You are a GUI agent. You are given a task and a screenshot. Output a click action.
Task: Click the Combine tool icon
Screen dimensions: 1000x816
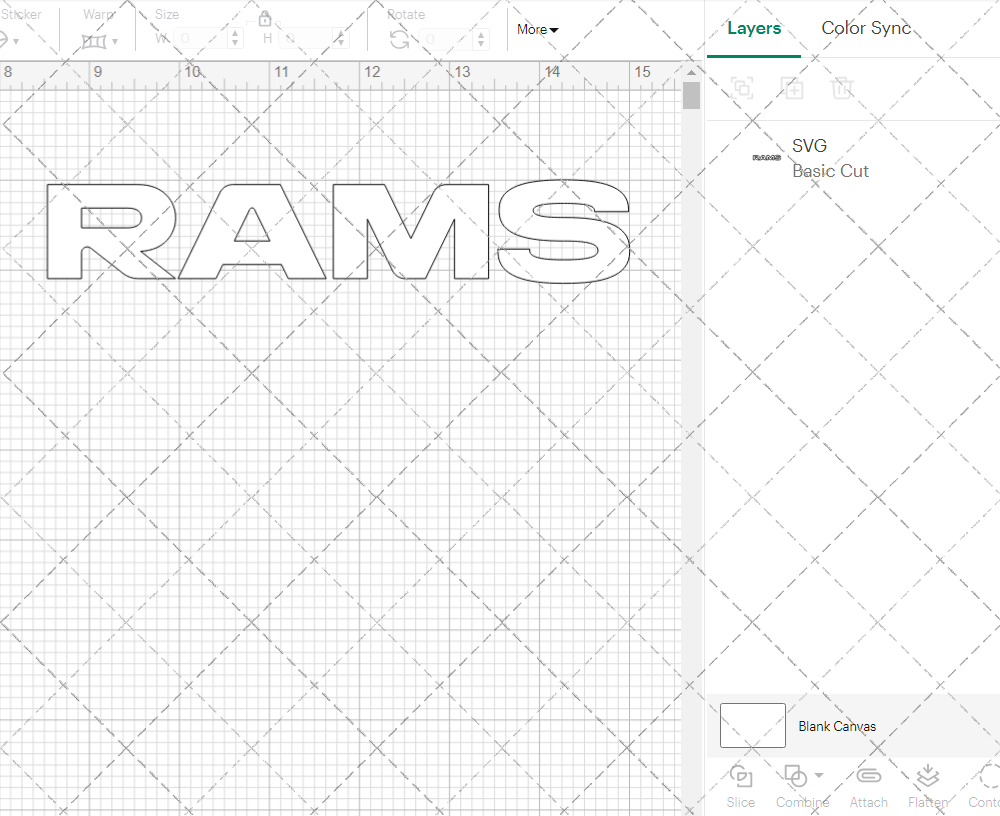795,776
